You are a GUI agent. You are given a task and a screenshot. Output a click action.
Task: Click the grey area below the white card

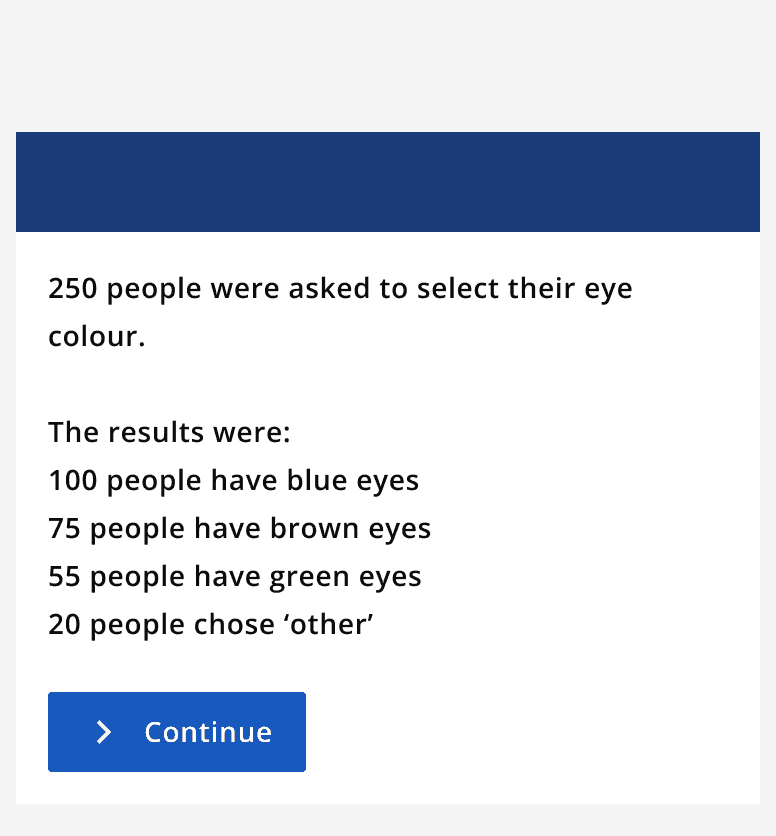[x=388, y=822]
